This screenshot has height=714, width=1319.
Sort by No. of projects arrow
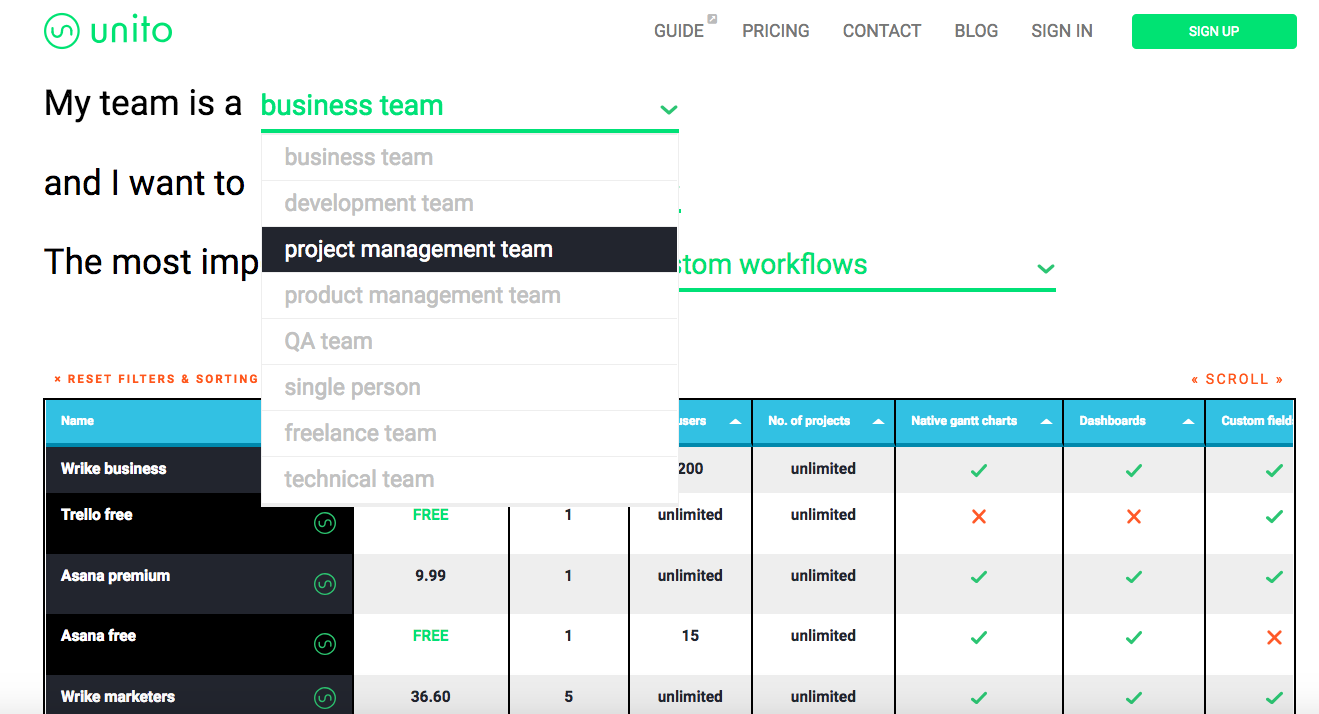tap(878, 422)
